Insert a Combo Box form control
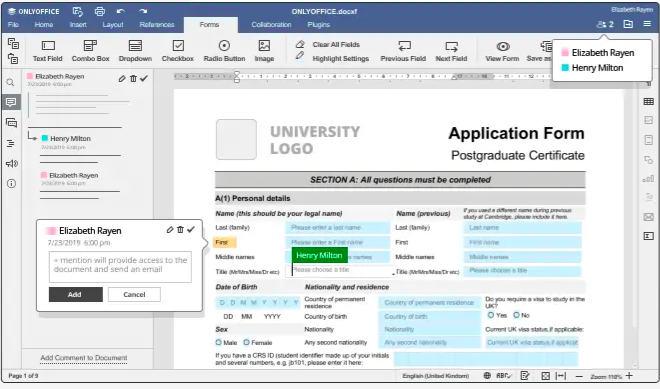The height and width of the screenshot is (389, 660). 90,51
